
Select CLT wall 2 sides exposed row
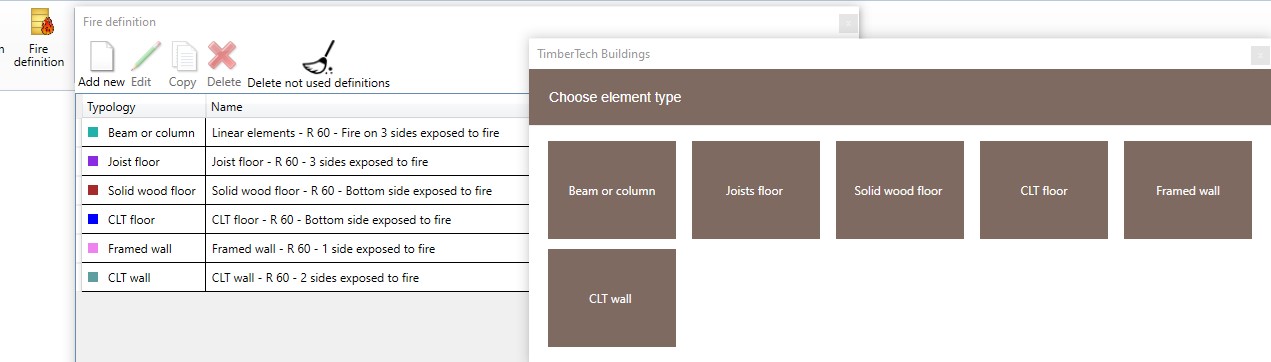coord(305,277)
